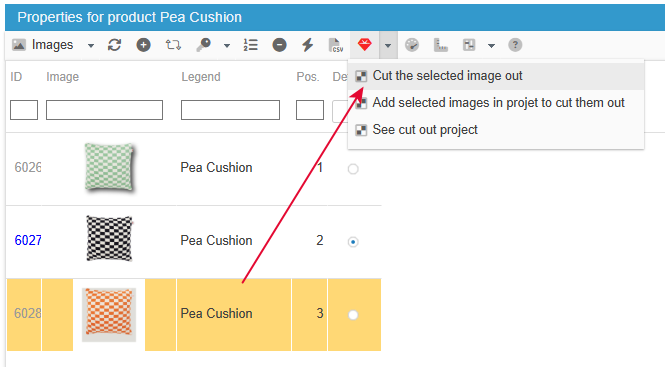Select default radio button for image 6027
The height and width of the screenshot is (367, 665).
coord(353,242)
